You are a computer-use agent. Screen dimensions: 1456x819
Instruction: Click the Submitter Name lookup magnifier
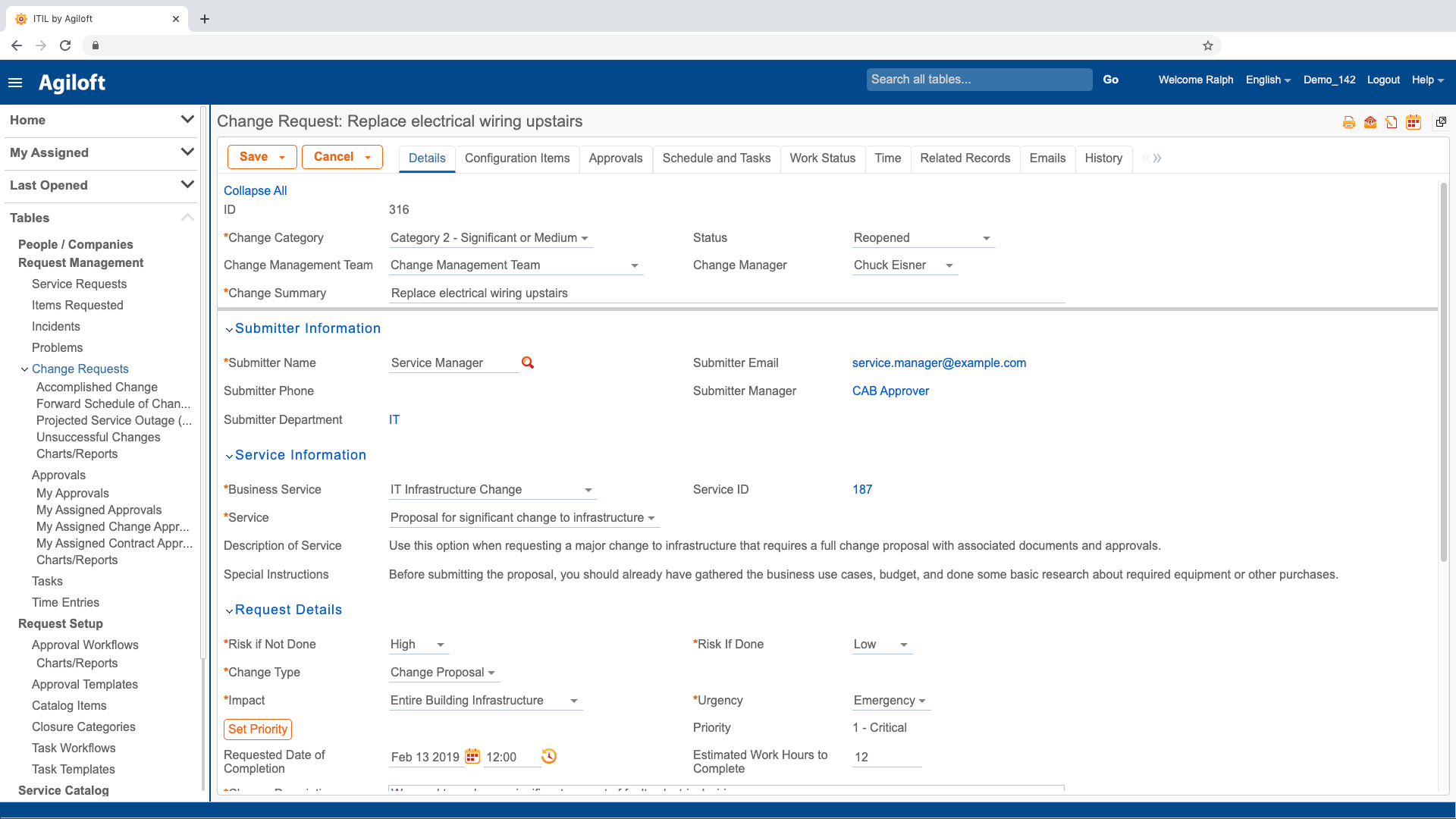(x=528, y=362)
